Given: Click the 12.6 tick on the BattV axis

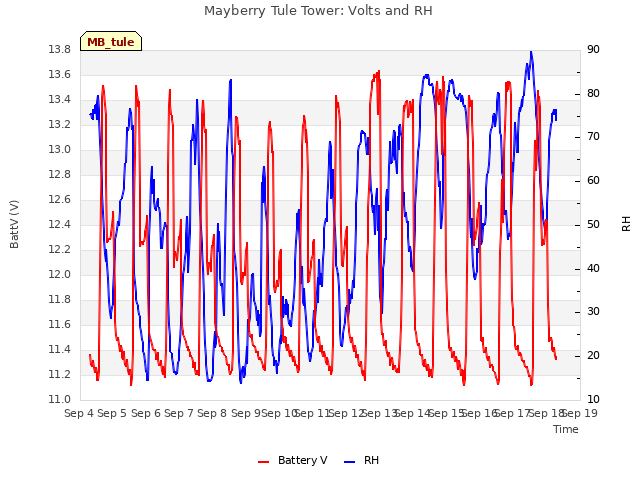Looking at the screenshot, I should [60, 200].
